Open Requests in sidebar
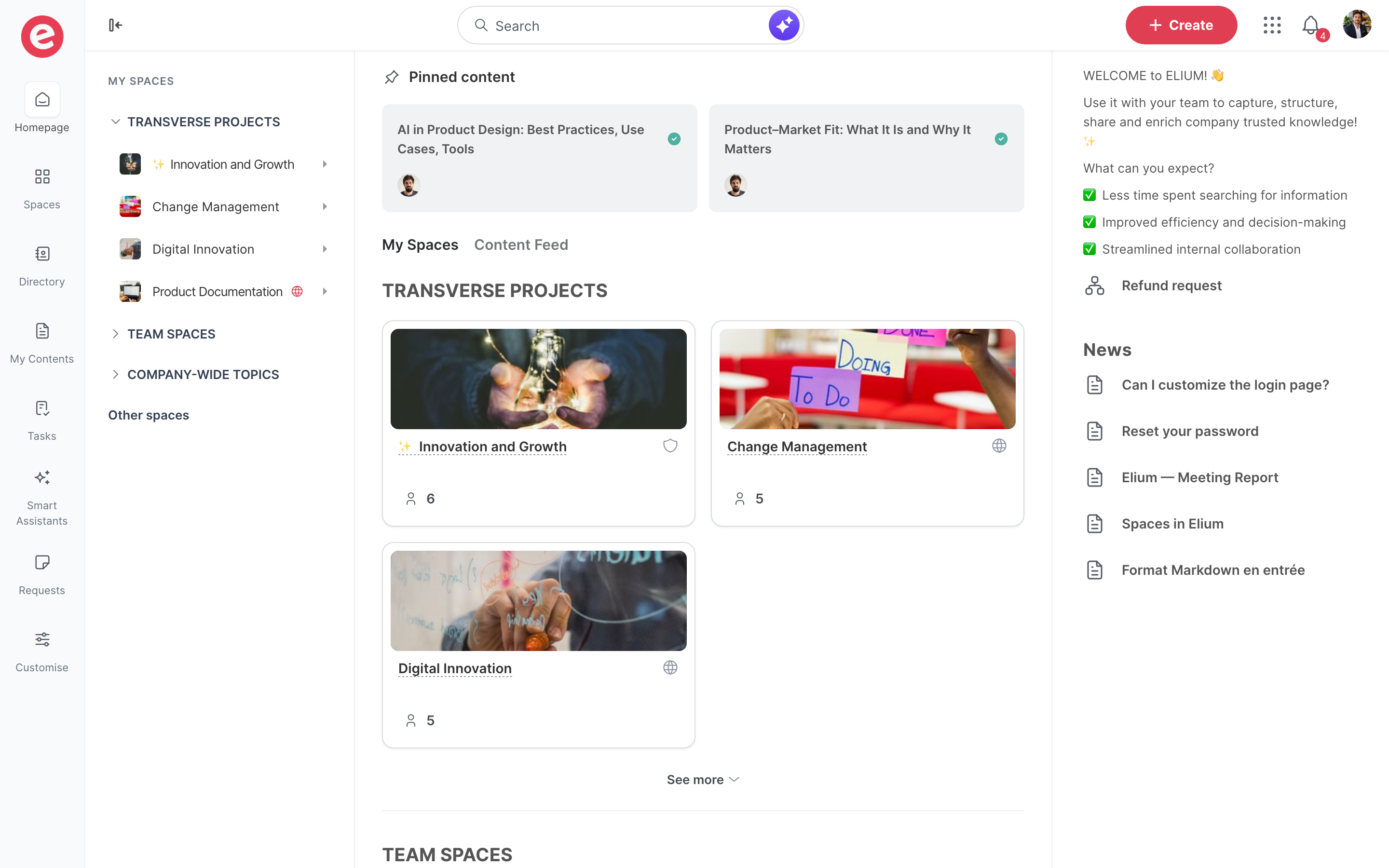The height and width of the screenshot is (868, 1389). point(42,574)
